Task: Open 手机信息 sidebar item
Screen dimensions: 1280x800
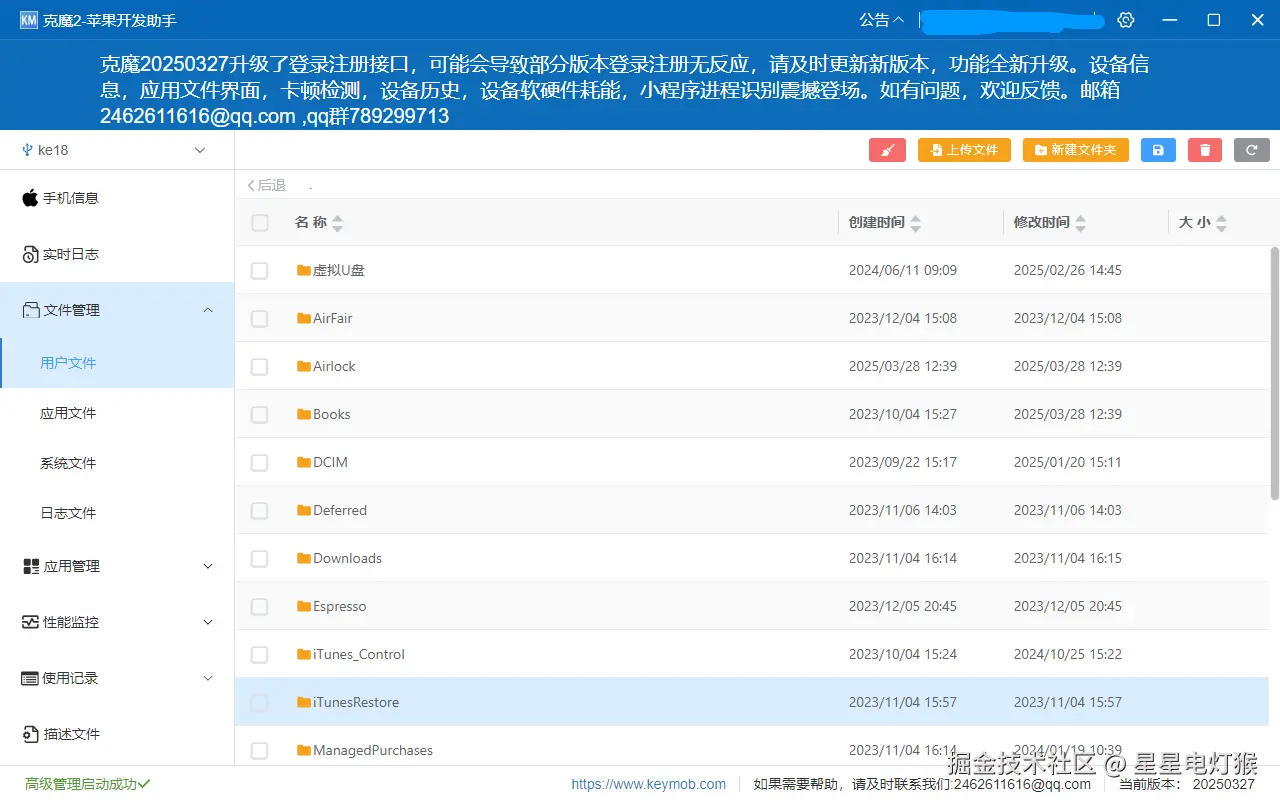Action: click(117, 198)
